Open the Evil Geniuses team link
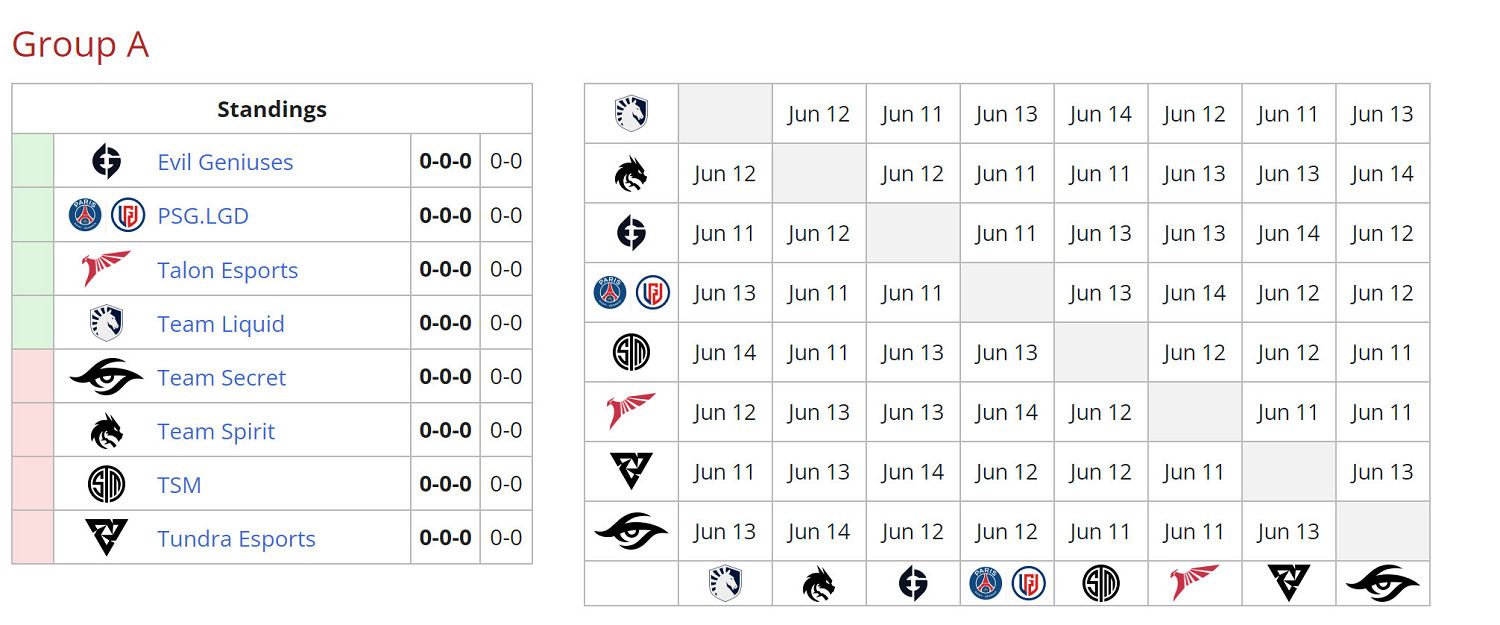 tap(225, 162)
